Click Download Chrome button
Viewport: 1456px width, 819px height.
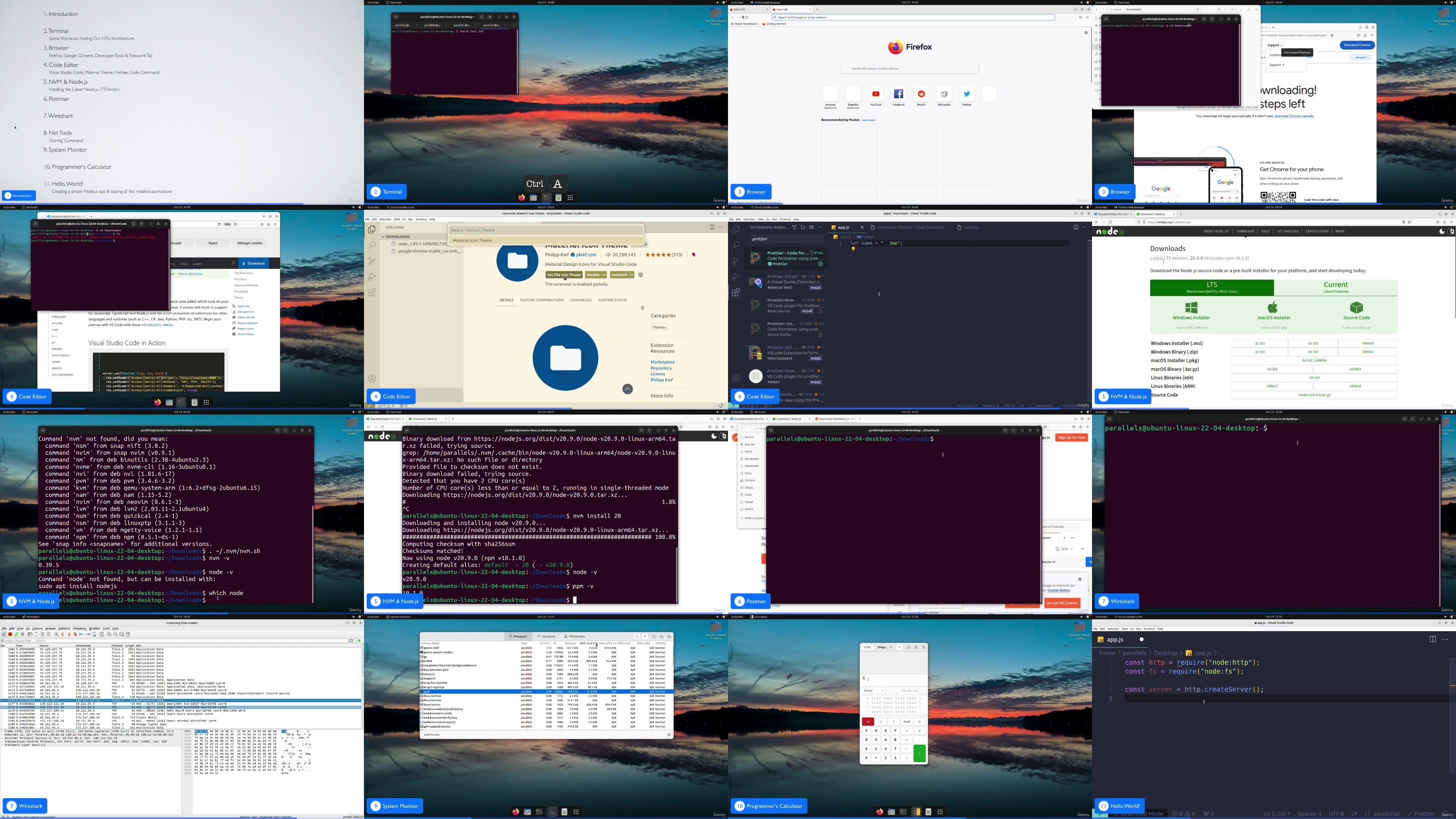(x=1356, y=45)
